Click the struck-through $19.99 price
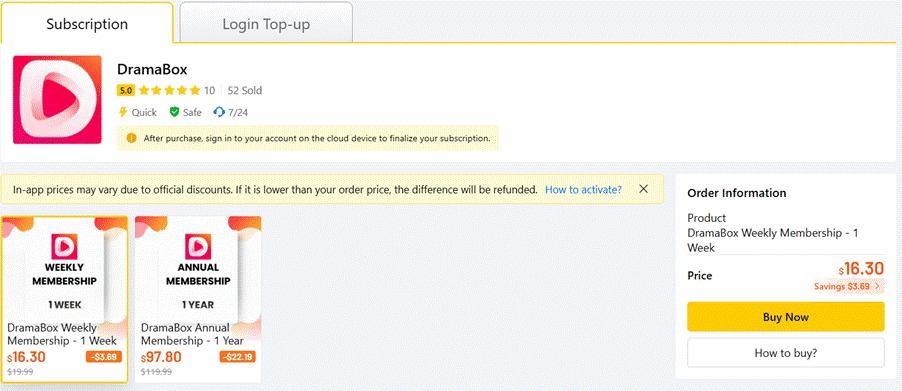Image resolution: width=902 pixels, height=391 pixels. [x=20, y=371]
